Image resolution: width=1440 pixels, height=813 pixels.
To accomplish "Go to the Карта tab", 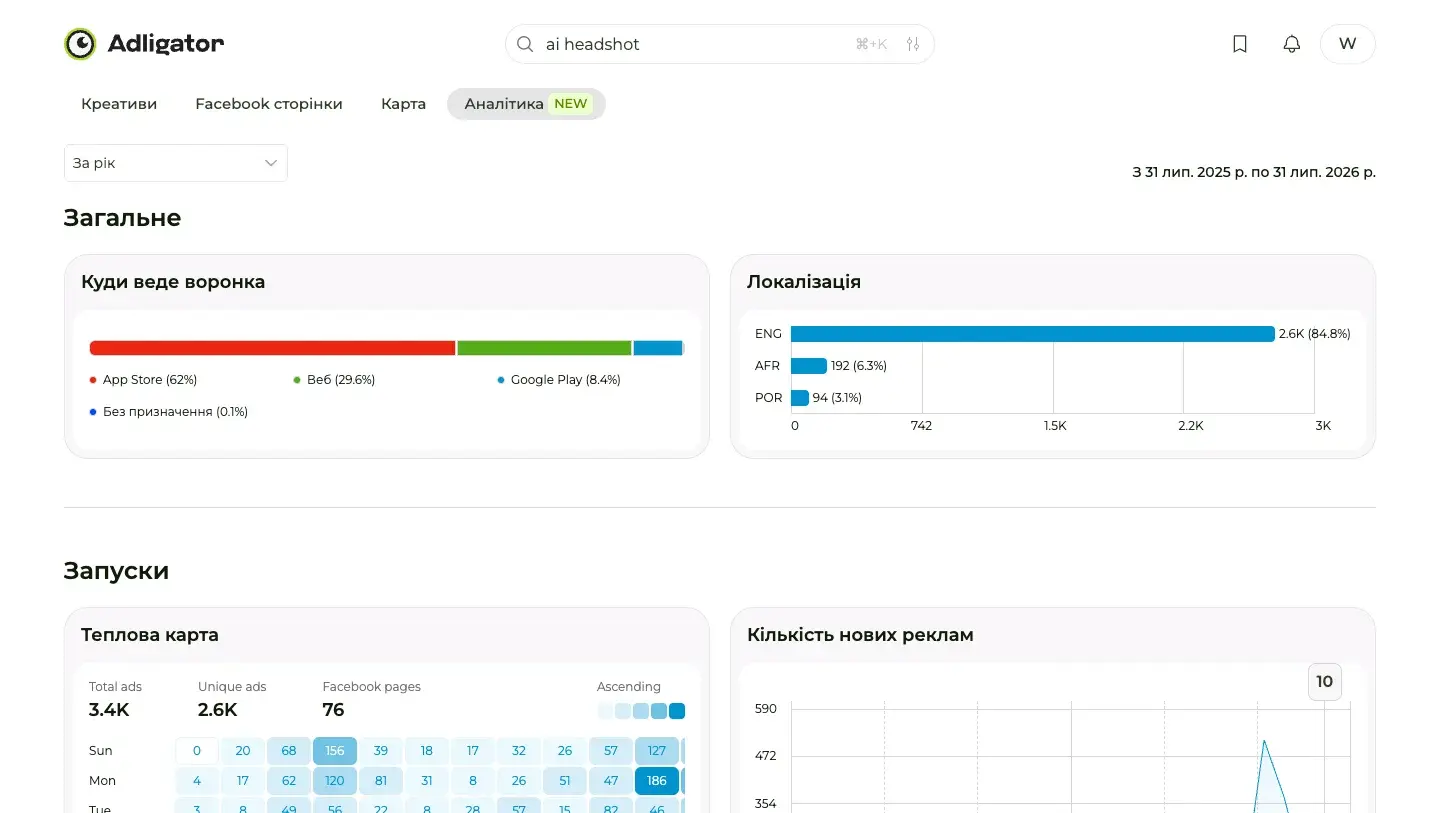I will point(403,104).
